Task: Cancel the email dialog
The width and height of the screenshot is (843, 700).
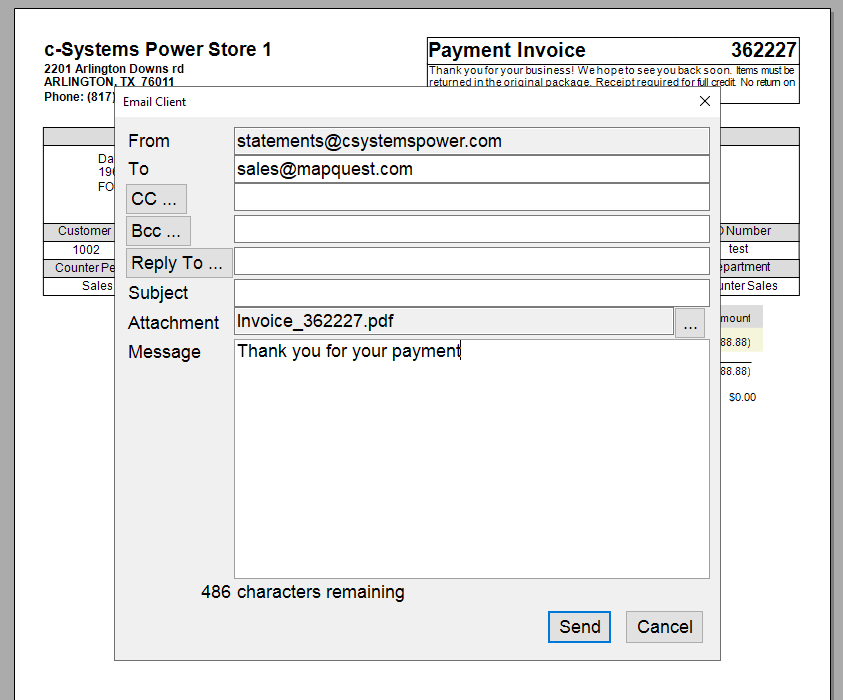Action: tap(664, 627)
